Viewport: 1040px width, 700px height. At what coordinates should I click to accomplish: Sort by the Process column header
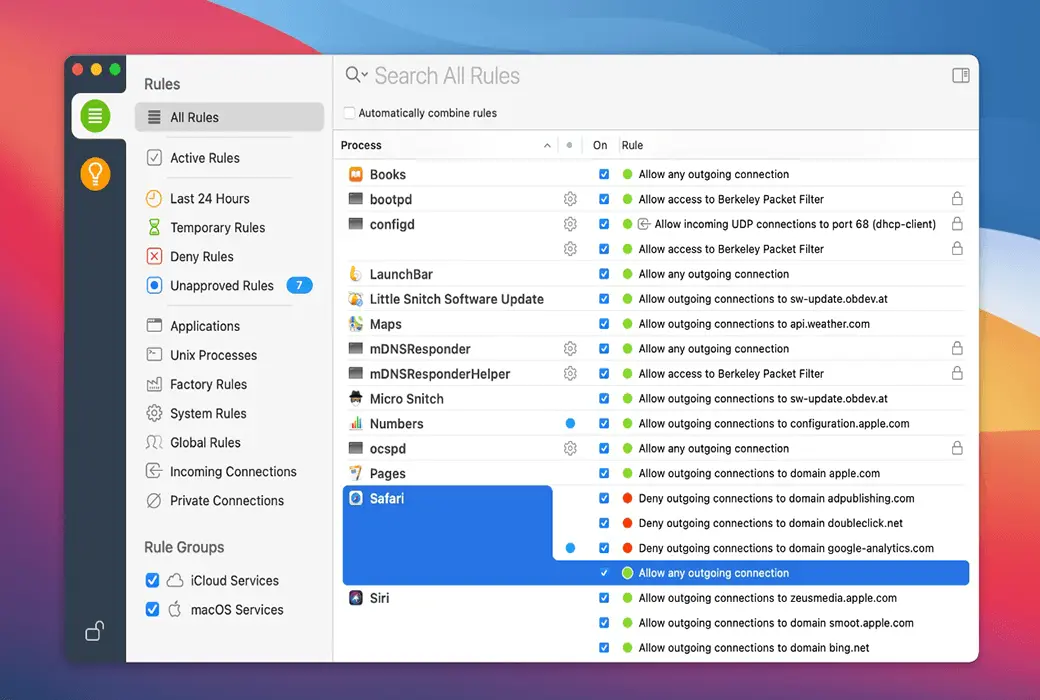[x=445, y=145]
